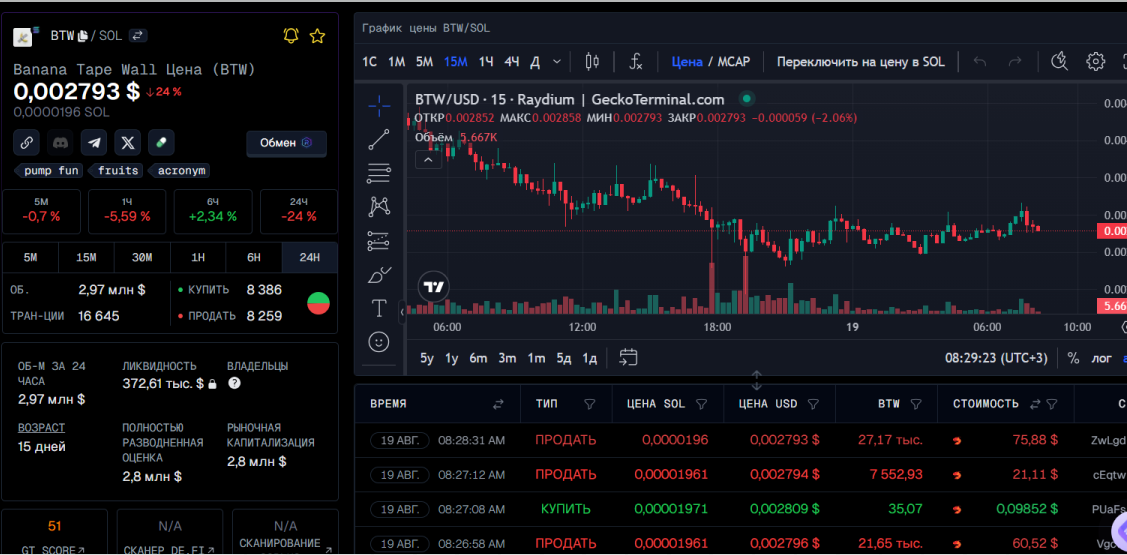Set chart interval to 4Ч
The image size is (1127, 555).
(512, 62)
